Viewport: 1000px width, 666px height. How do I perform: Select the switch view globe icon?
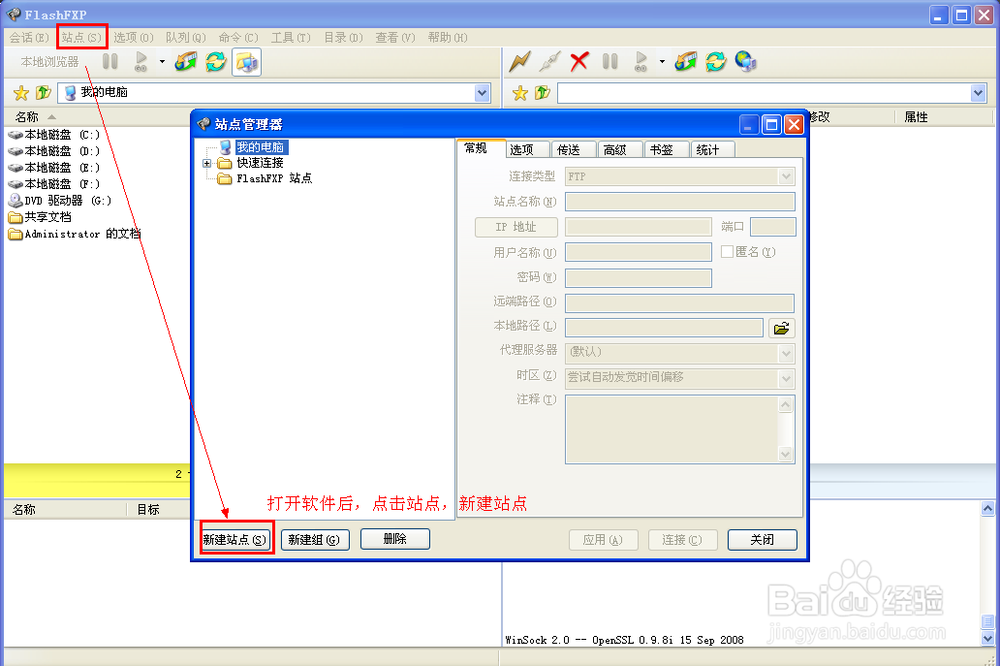pos(743,61)
